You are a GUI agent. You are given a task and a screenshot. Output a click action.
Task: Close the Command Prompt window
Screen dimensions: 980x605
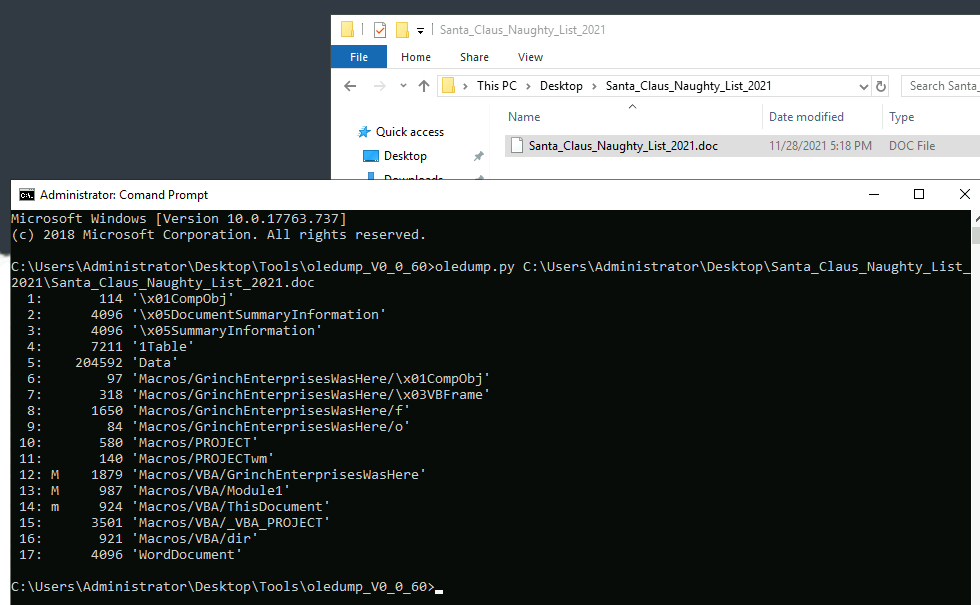tap(964, 194)
